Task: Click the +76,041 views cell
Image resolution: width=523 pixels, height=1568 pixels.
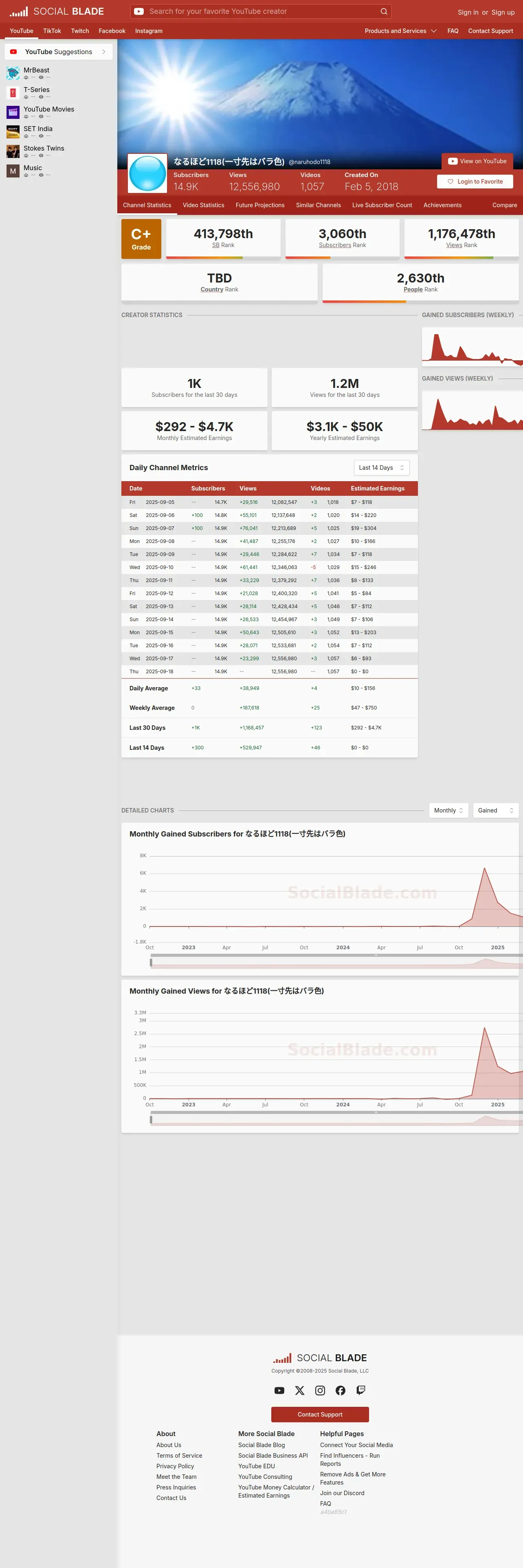Action: point(248,528)
